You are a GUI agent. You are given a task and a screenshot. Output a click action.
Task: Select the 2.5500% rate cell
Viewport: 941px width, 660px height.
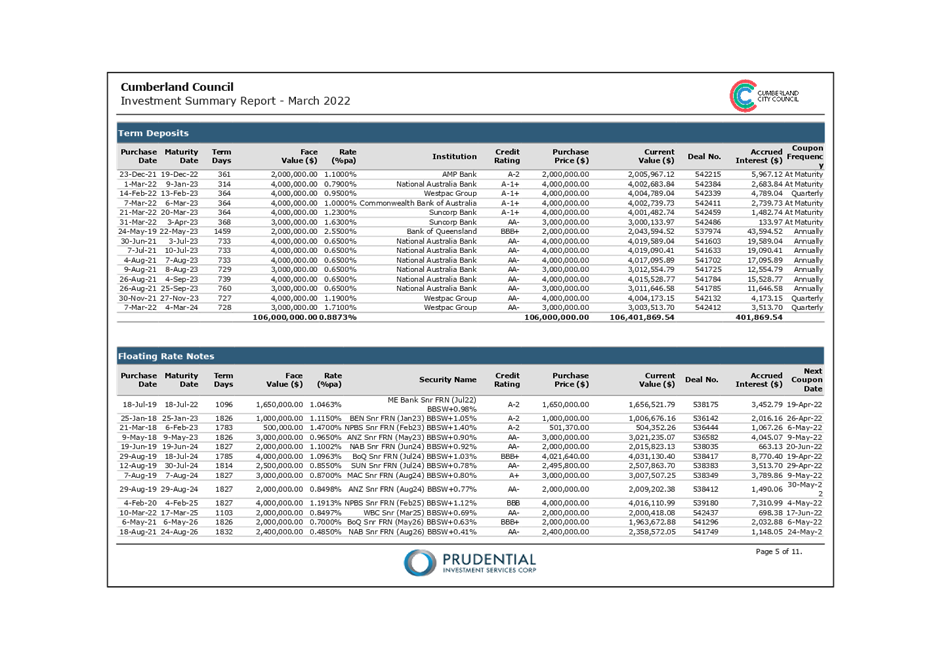(x=340, y=232)
